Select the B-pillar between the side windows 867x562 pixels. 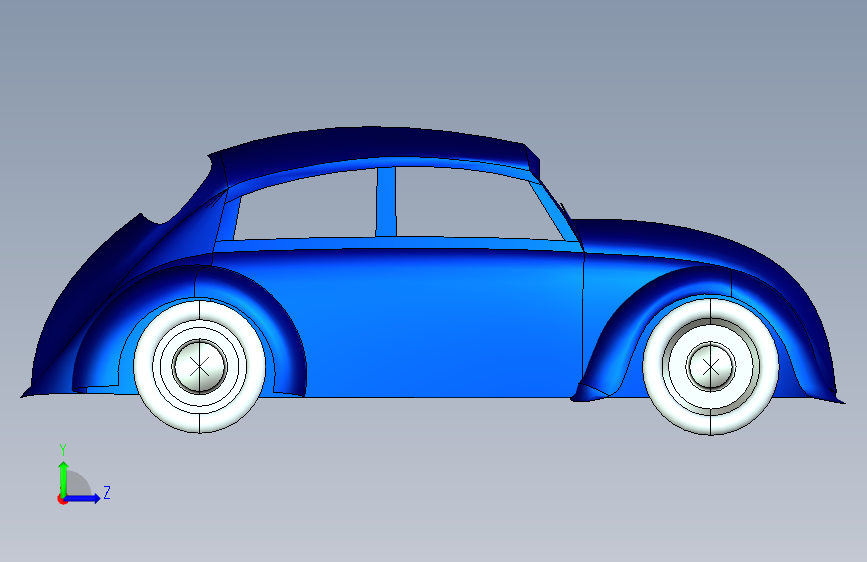pos(386,202)
